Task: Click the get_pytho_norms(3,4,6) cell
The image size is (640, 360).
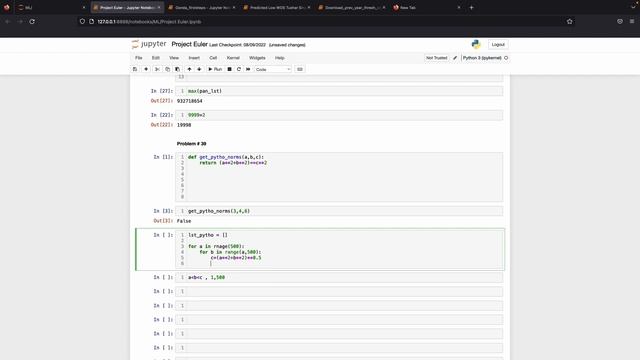Action: coord(339,211)
